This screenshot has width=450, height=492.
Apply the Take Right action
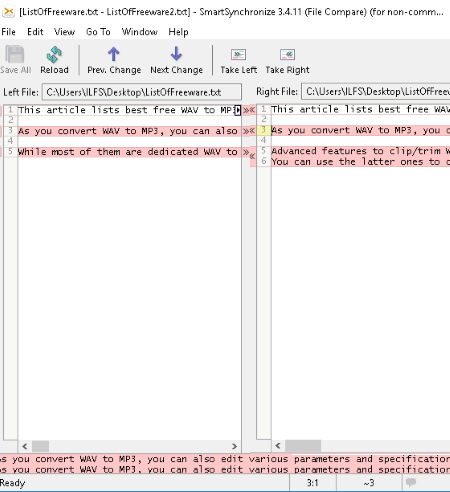(287, 54)
